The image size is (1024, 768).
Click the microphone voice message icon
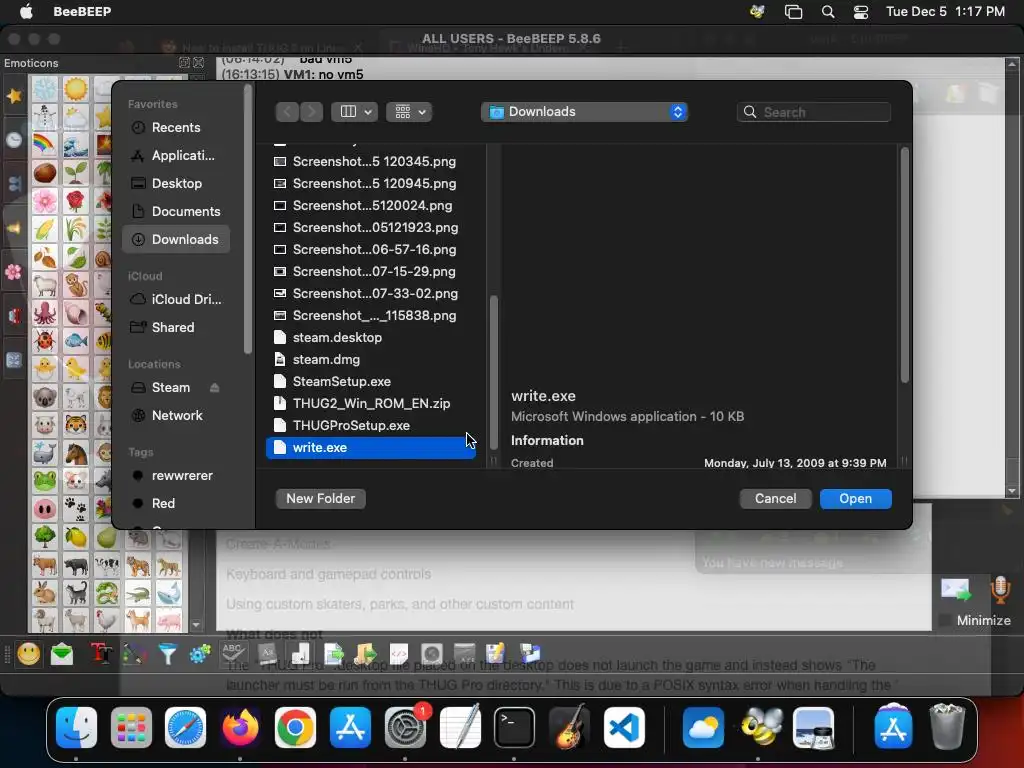click(x=1000, y=590)
